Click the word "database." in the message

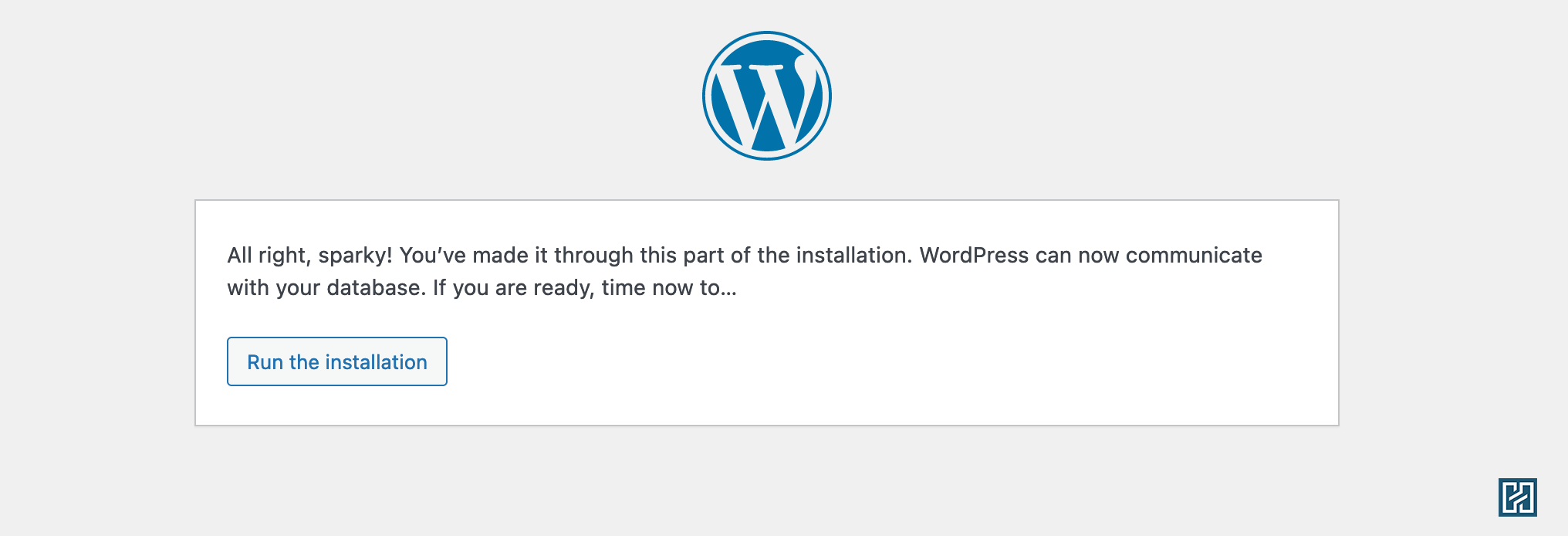coord(377,288)
